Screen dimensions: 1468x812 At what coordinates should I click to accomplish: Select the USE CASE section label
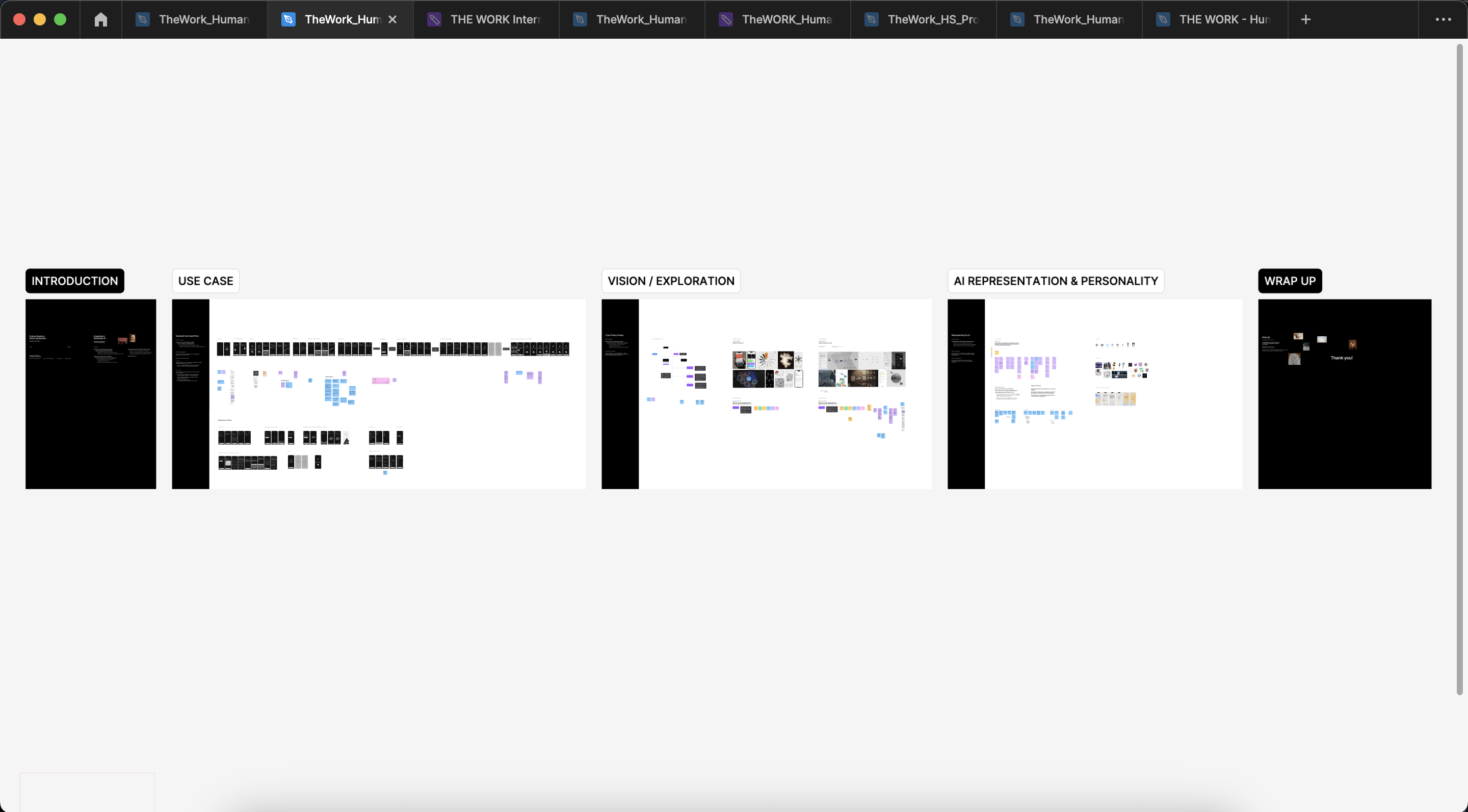click(x=205, y=281)
